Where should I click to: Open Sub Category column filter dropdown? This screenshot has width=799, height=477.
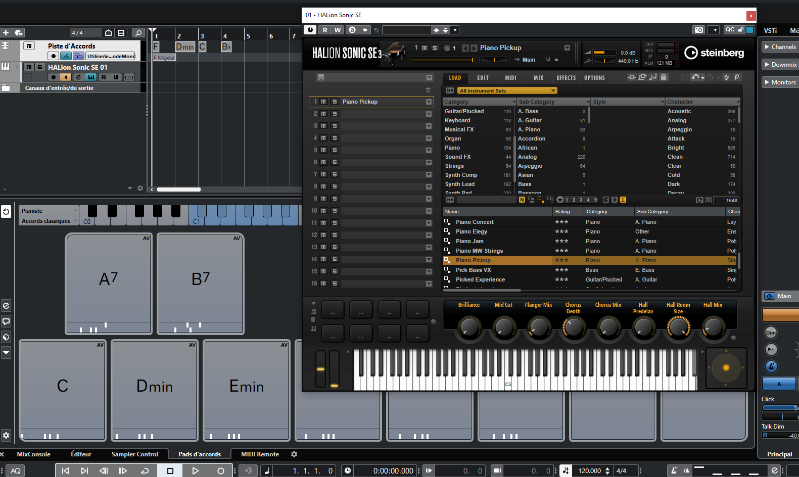tap(588, 101)
